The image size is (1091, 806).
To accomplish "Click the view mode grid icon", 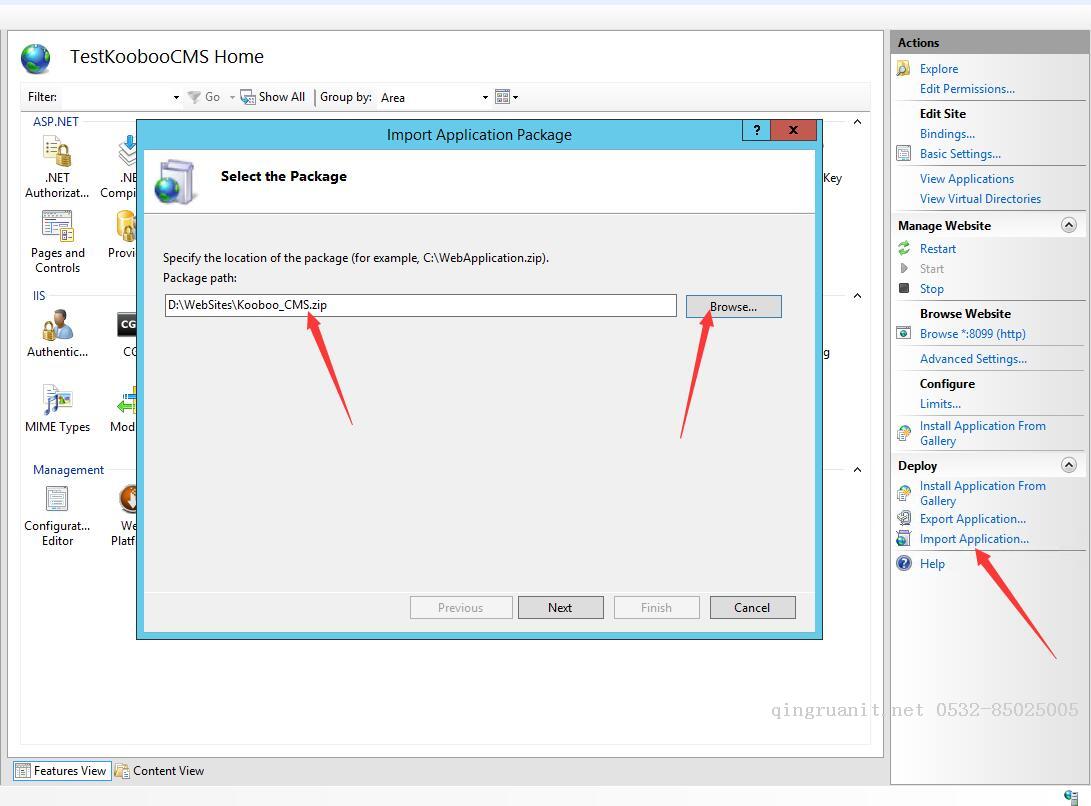I will [x=502, y=97].
